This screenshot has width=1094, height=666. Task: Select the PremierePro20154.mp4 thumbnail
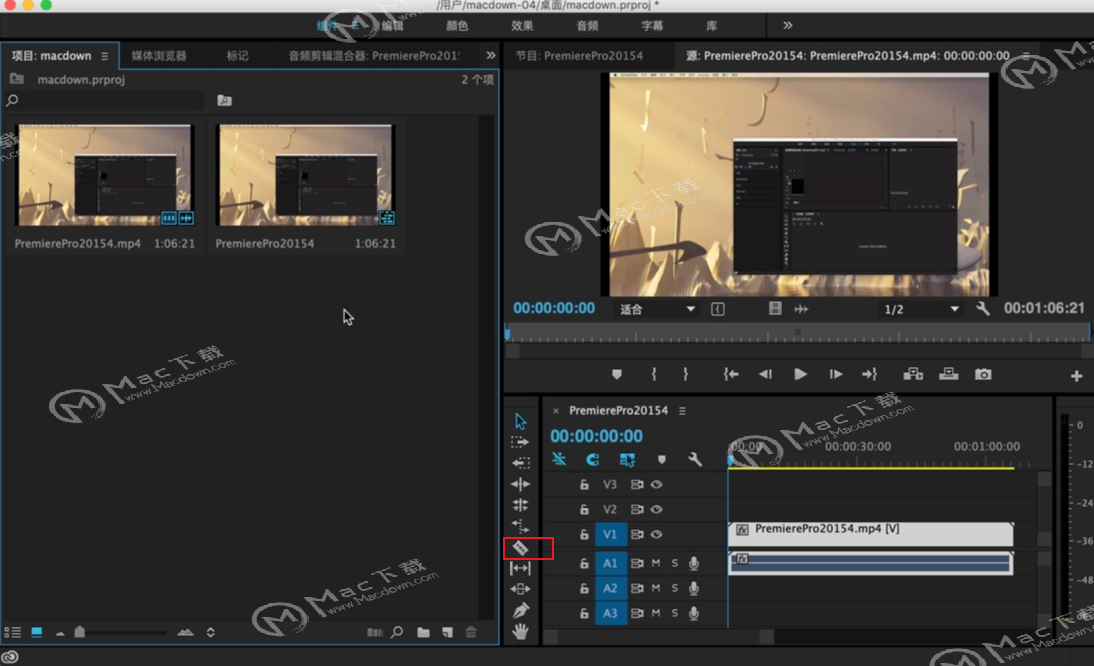tap(105, 175)
